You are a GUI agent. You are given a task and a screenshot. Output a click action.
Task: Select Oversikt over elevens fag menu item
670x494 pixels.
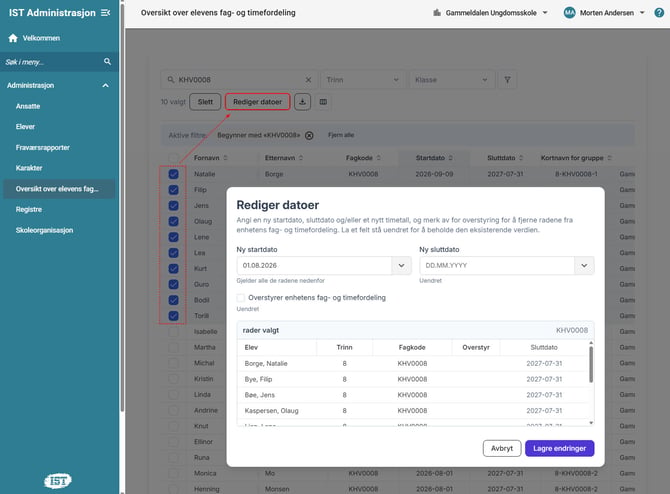59,189
